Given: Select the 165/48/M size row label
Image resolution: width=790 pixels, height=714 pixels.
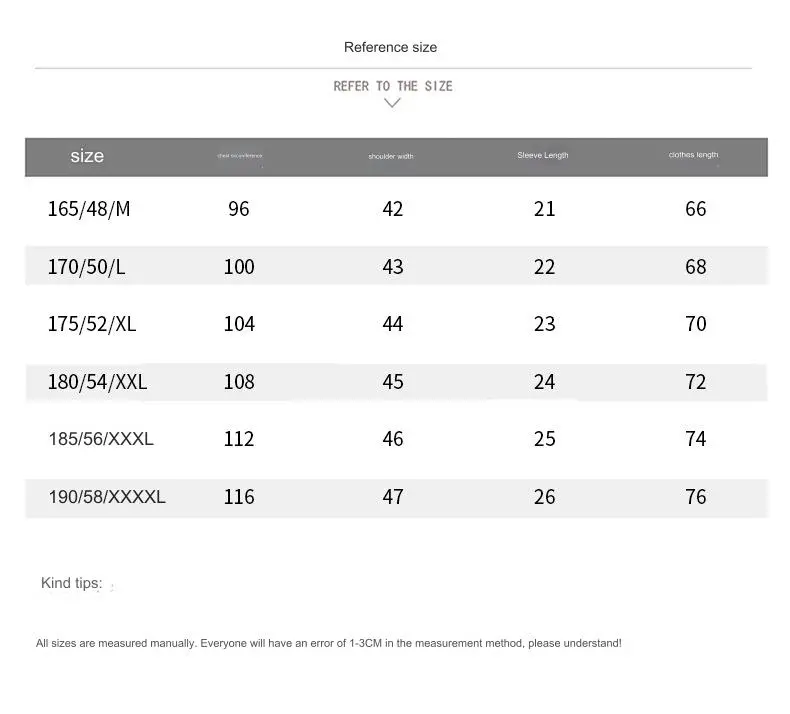Looking at the screenshot, I should (89, 209).
